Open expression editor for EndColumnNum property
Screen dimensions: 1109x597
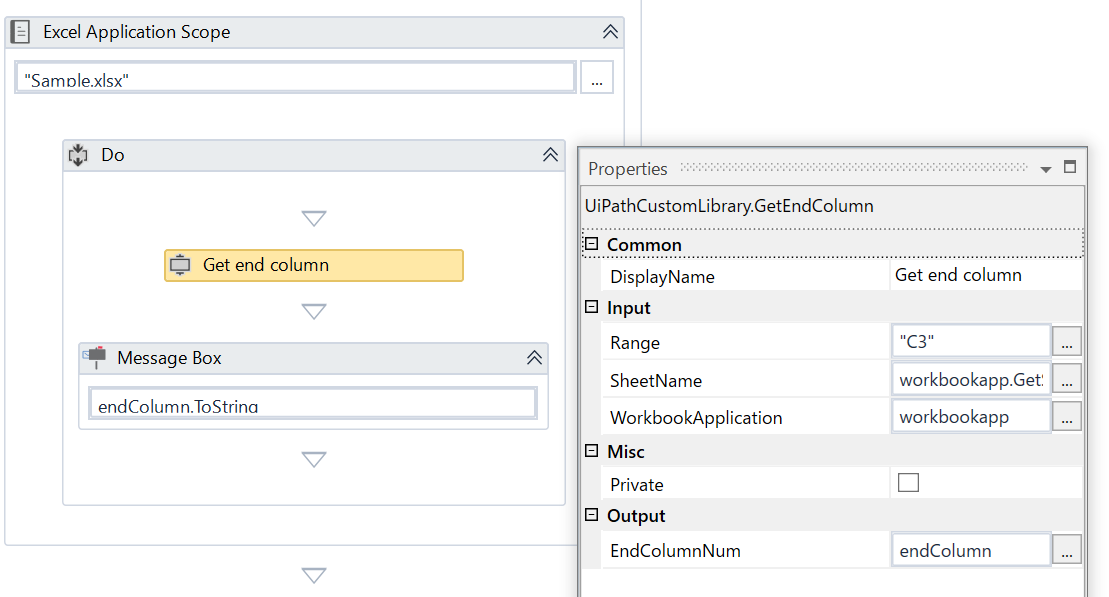(1067, 550)
